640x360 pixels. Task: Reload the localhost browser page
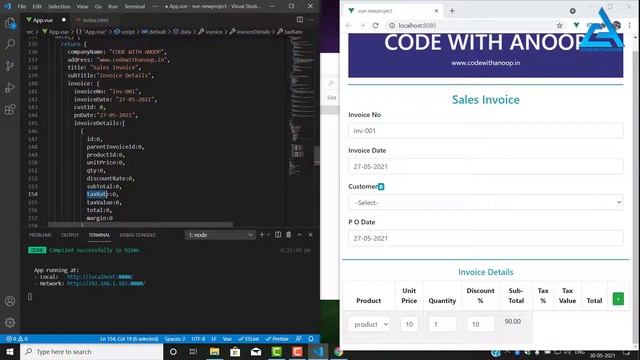click(376, 25)
